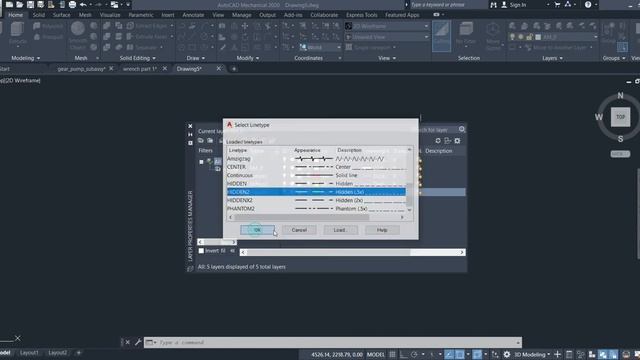Click the Sign In user icon
Image resolution: width=640 pixels, height=360 pixels.
coord(504,4)
